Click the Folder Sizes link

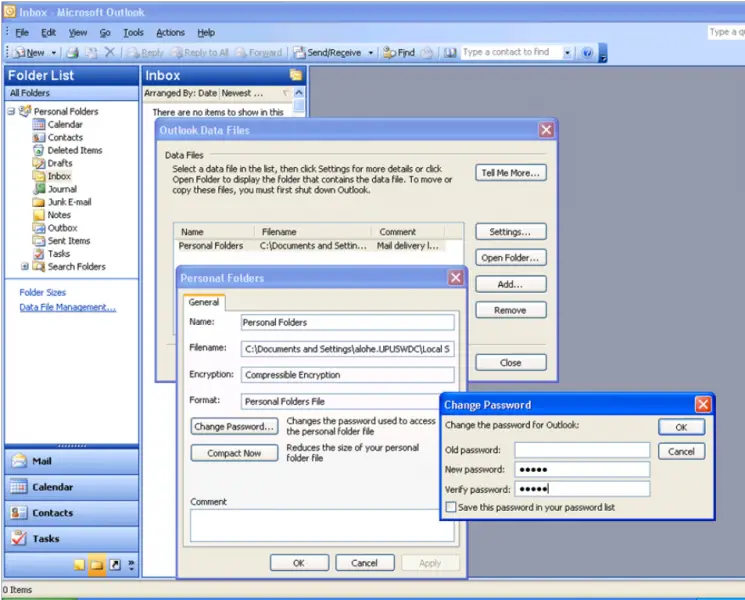(x=42, y=293)
